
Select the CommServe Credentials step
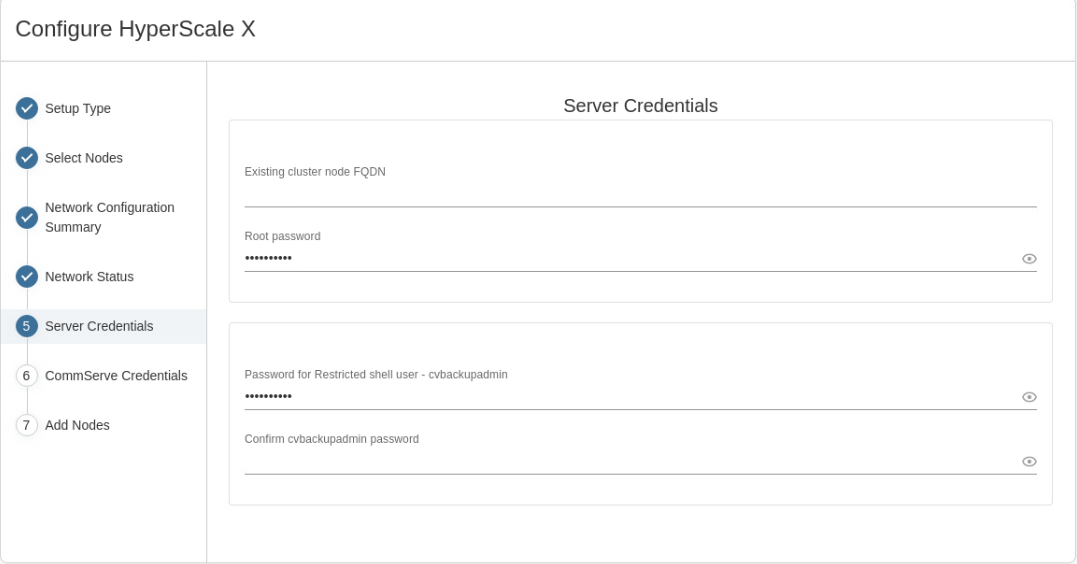(x=116, y=375)
